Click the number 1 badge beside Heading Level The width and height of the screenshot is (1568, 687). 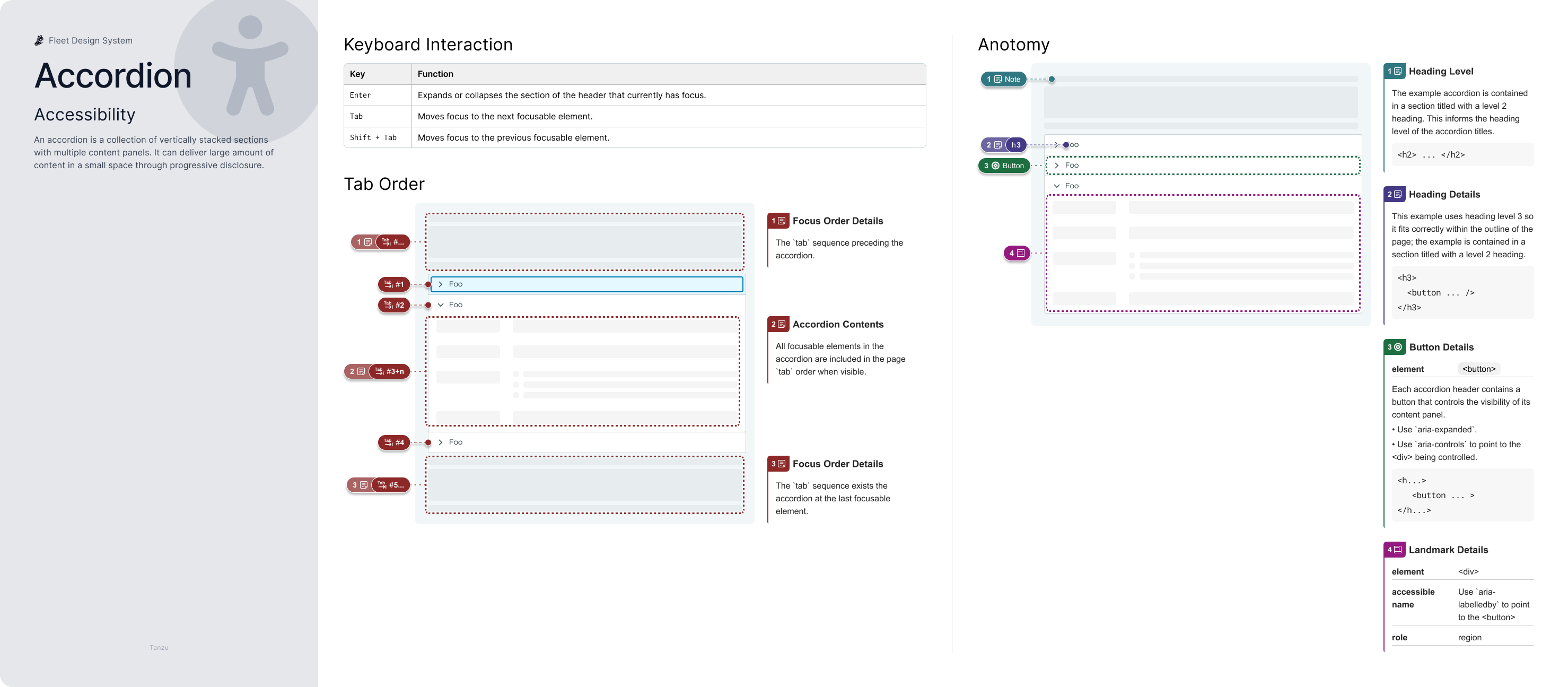[1395, 71]
